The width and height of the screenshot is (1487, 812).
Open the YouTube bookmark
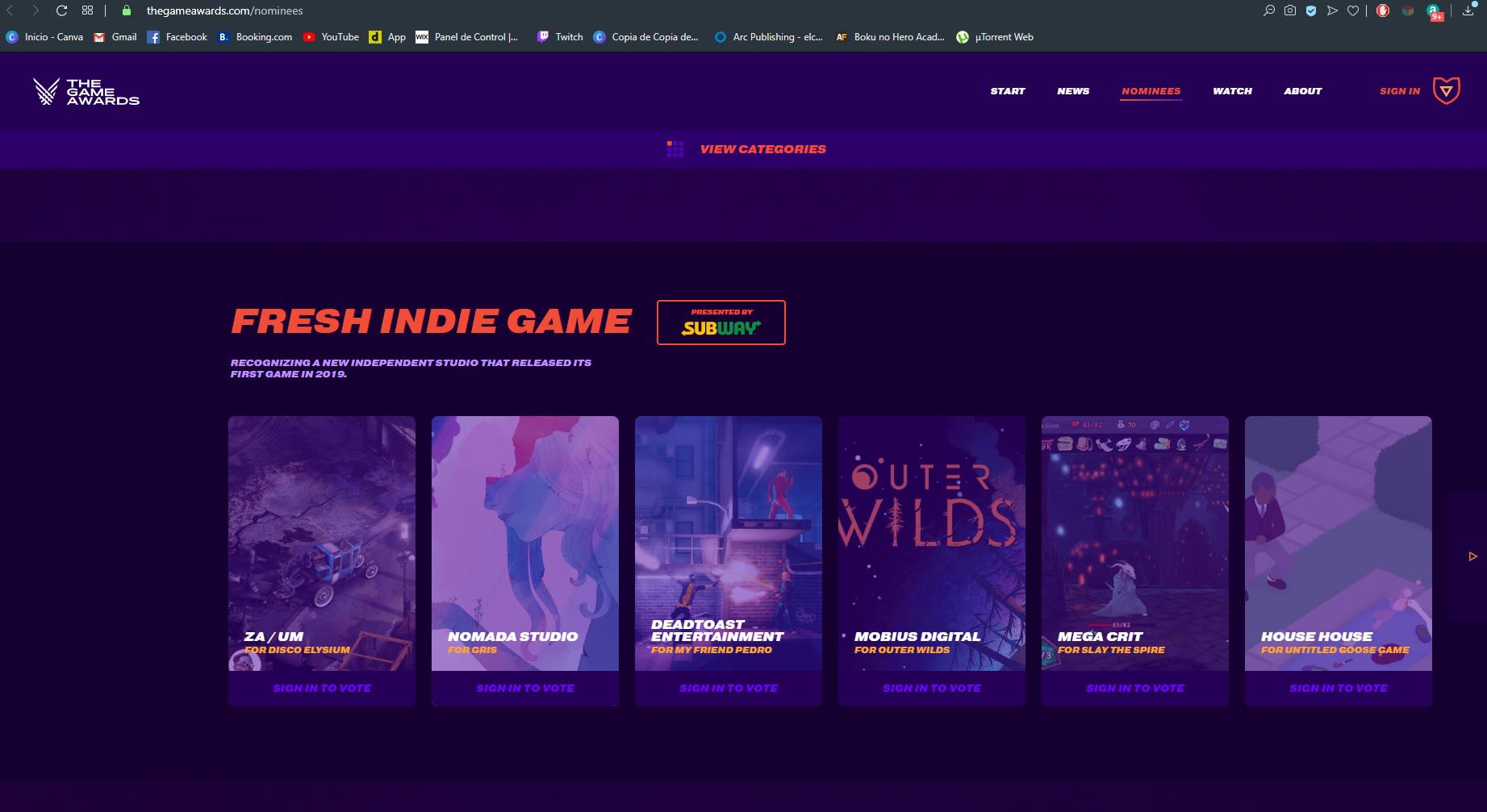click(x=331, y=37)
